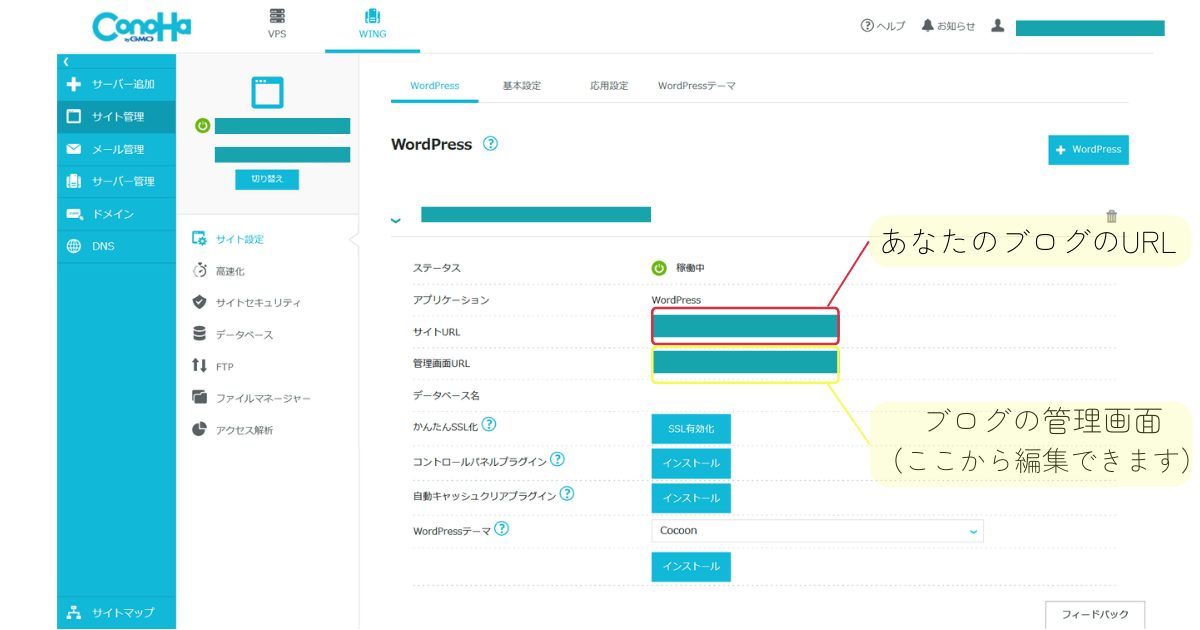Open the FTP settings
This screenshot has width=1200, height=630.
click(x=212, y=366)
